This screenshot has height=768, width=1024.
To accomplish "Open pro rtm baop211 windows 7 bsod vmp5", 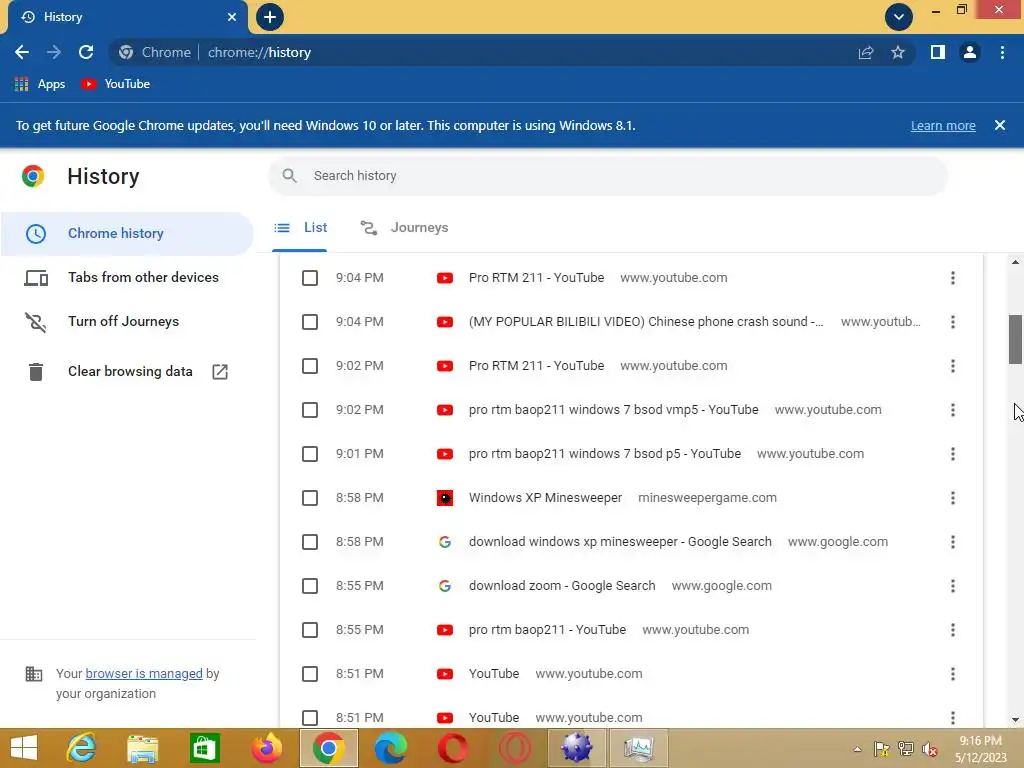I will (613, 409).
